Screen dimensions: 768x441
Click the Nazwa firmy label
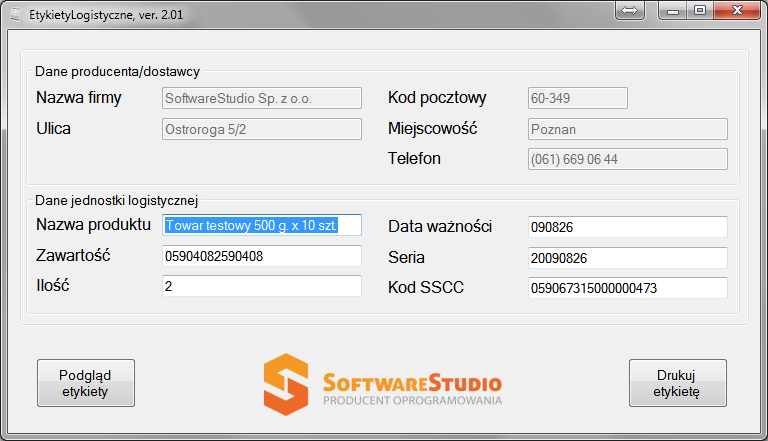(x=79, y=98)
